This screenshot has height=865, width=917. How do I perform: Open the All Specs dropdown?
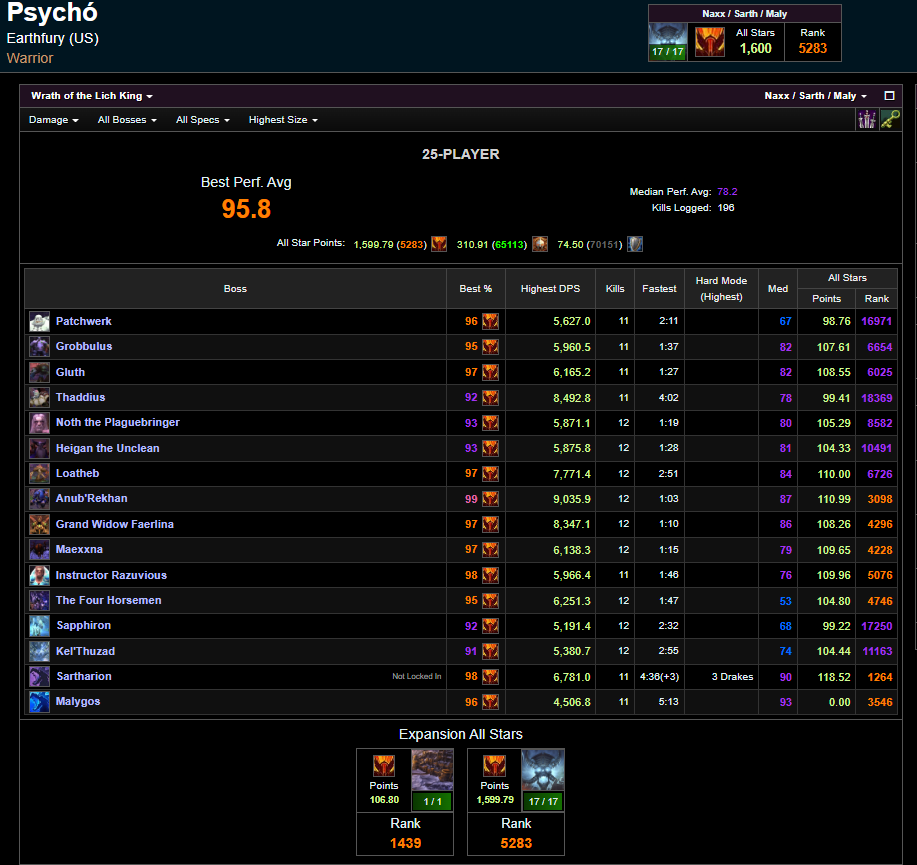tap(202, 120)
